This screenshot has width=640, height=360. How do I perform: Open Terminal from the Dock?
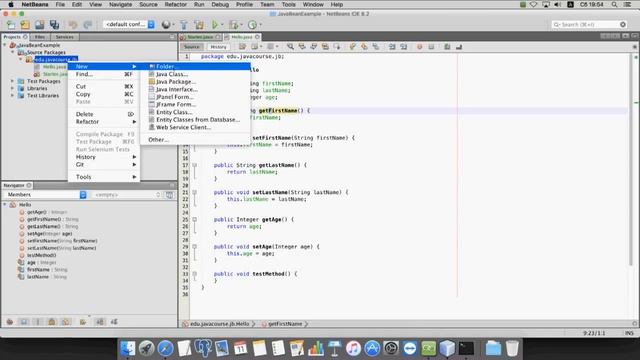point(466,348)
